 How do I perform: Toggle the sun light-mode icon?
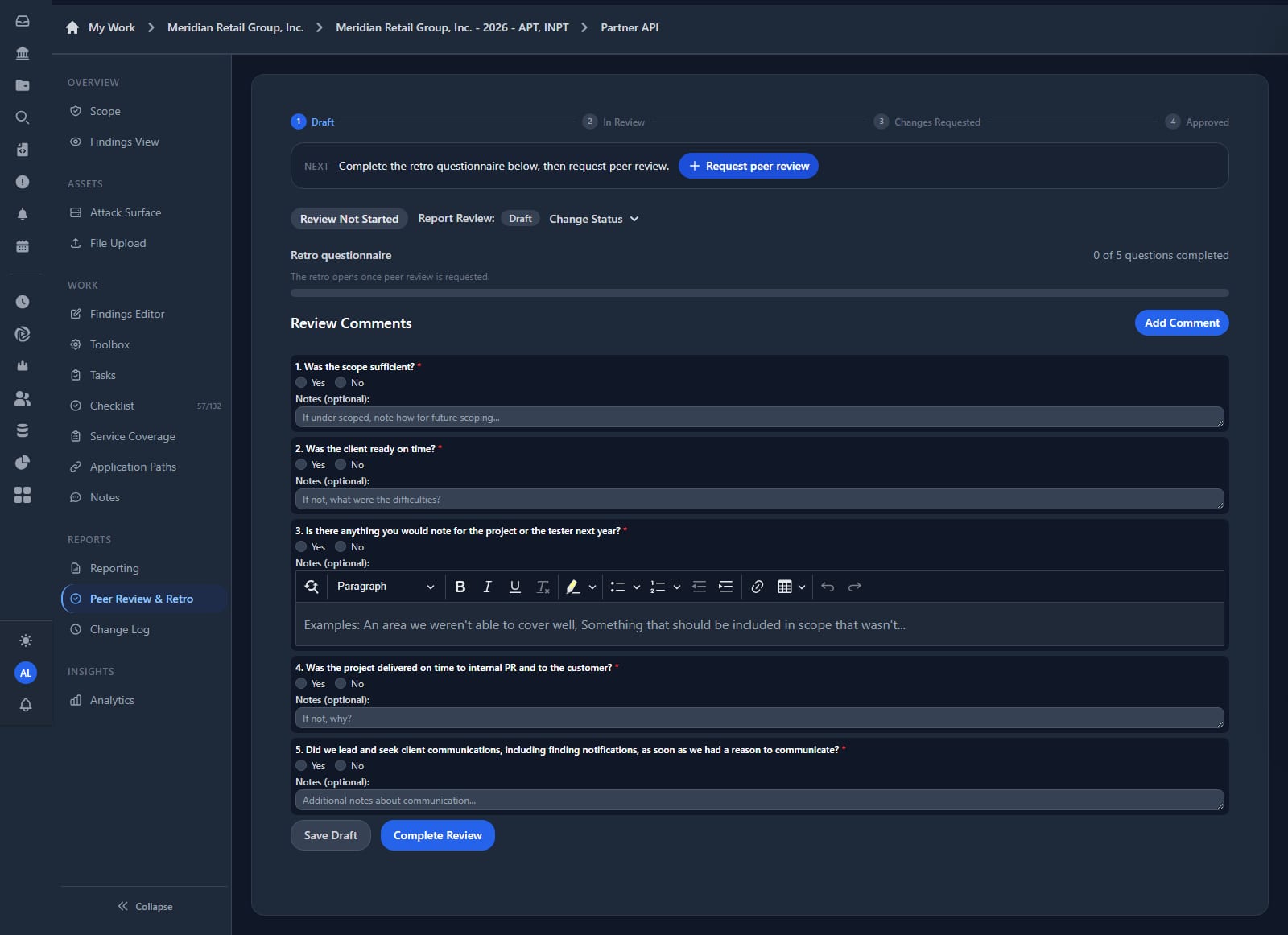point(26,640)
